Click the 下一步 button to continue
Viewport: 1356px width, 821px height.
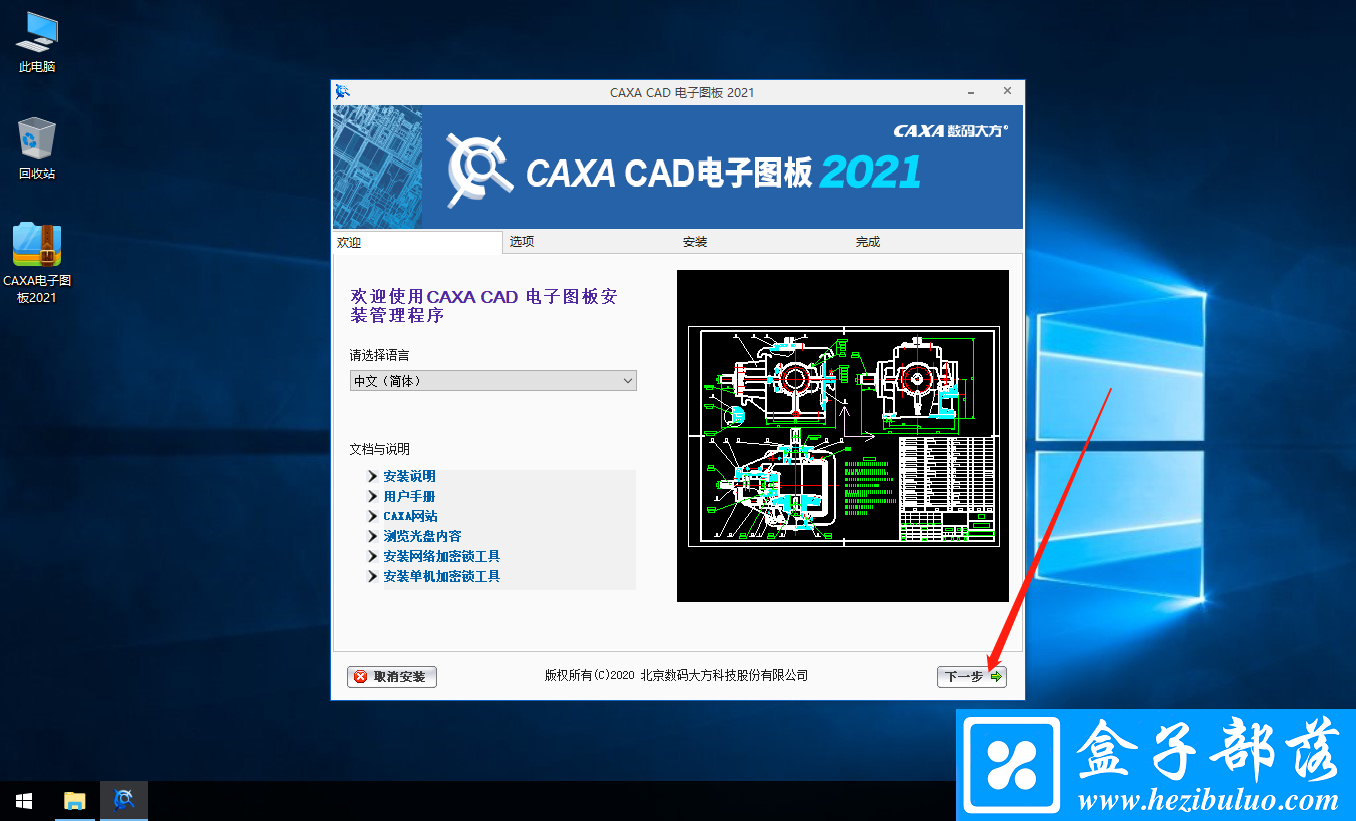tap(969, 676)
